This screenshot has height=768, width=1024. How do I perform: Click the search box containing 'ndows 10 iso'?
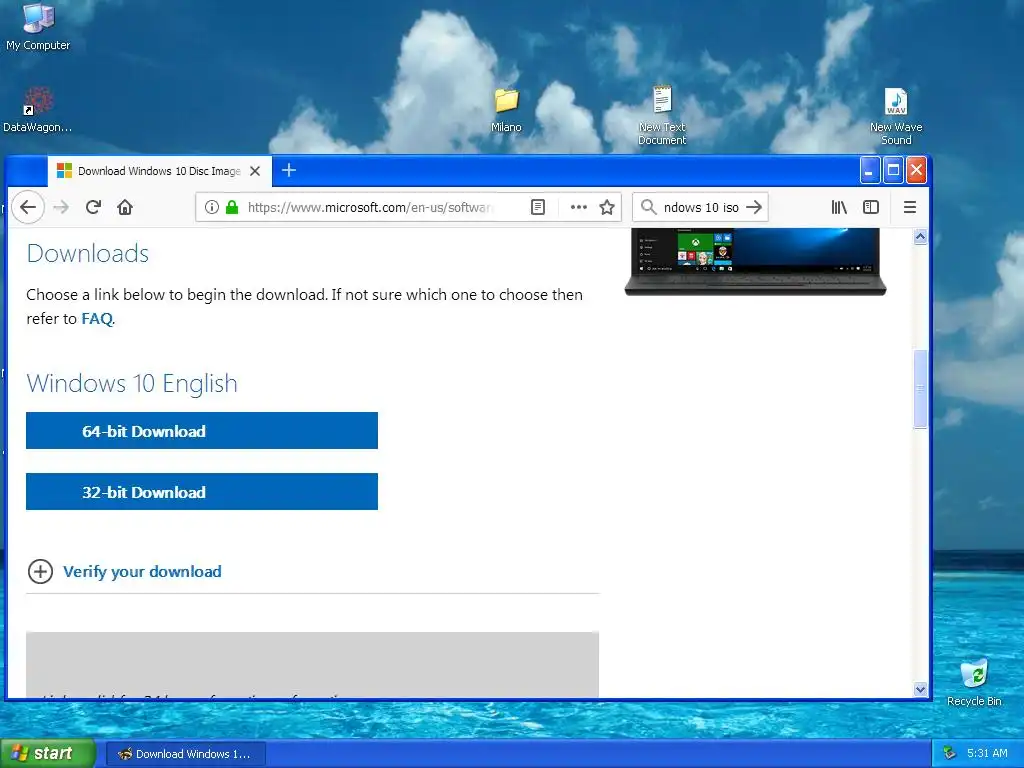[x=701, y=208]
